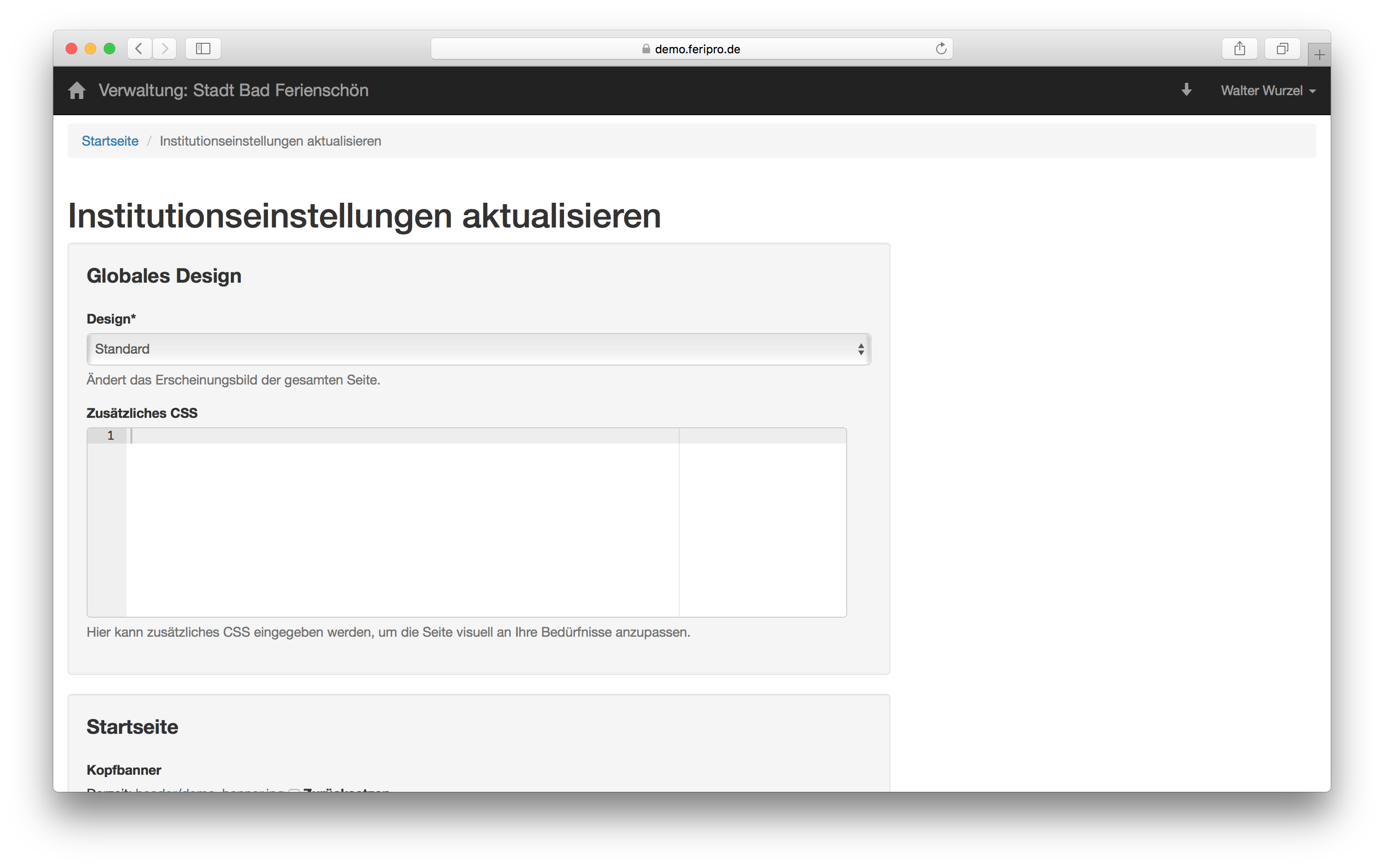This screenshot has height=868, width=1384.
Task: Expand the Design dropdown showing Standard
Action: click(478, 349)
